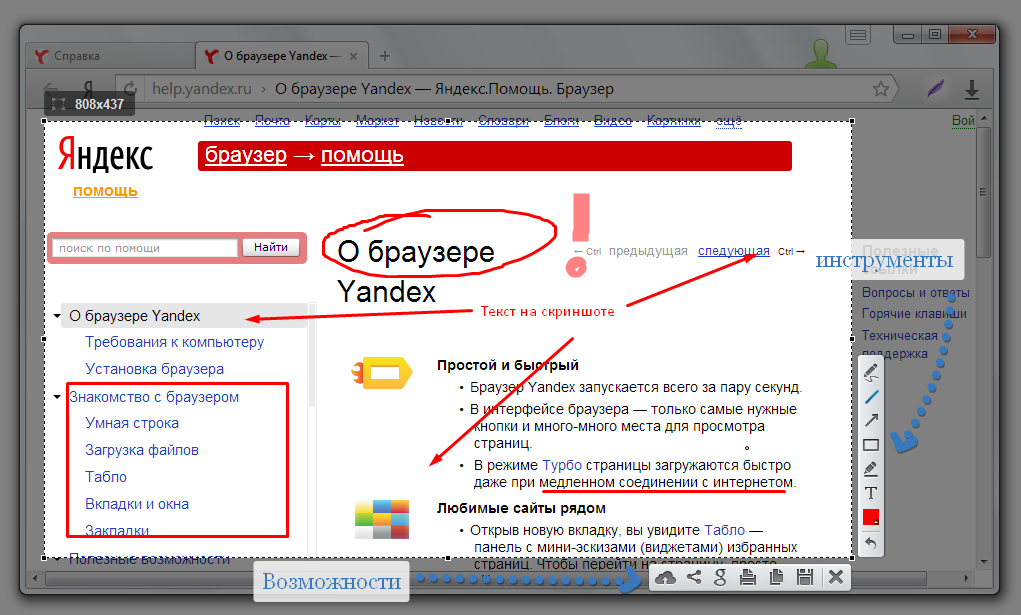Open the 'следующая' page link
The height and width of the screenshot is (615, 1021).
click(x=733, y=251)
